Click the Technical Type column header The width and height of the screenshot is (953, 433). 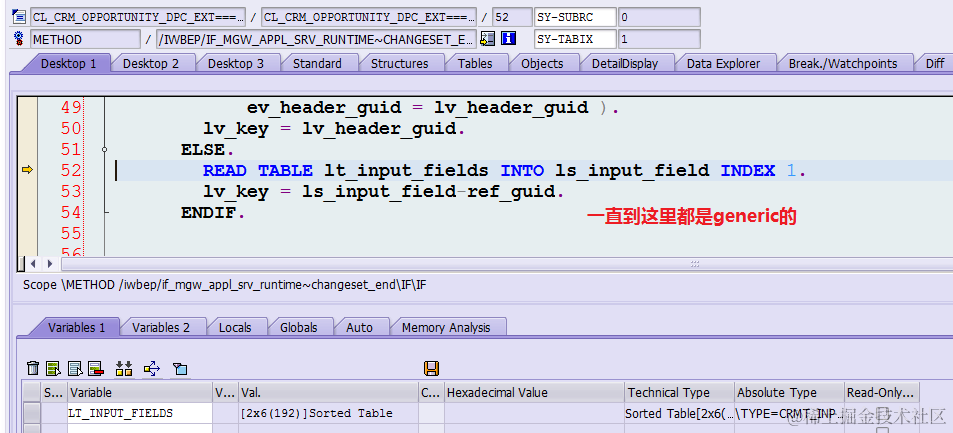(679, 393)
